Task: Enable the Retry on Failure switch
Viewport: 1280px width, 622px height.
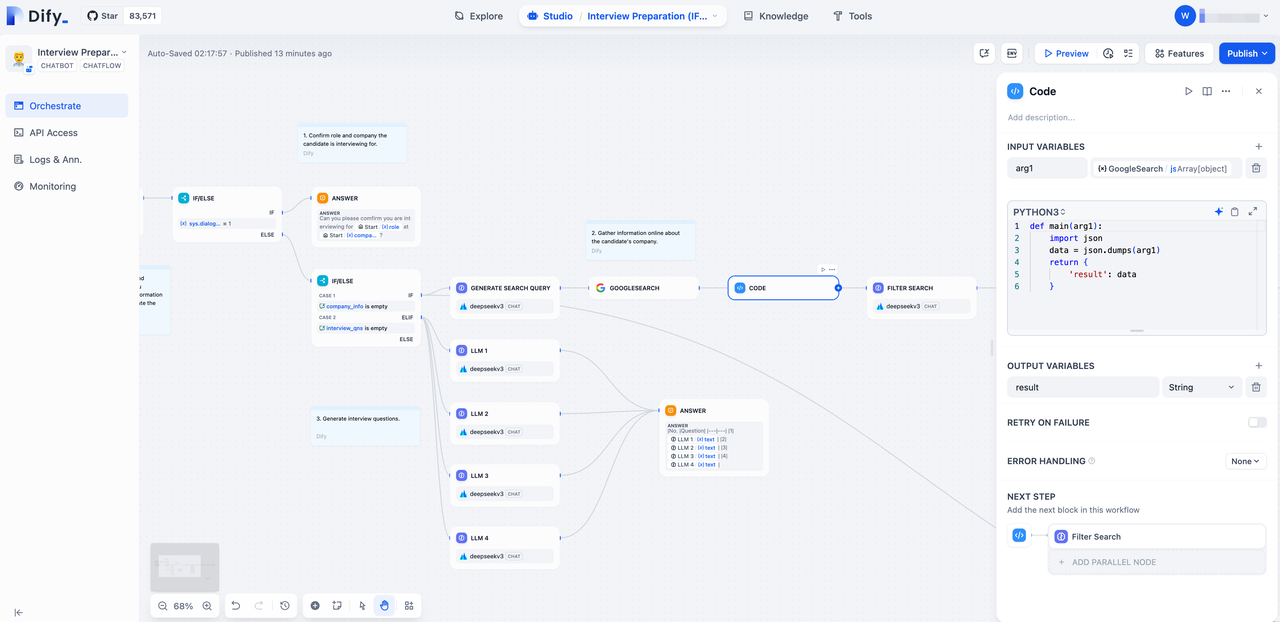Action: [1257, 423]
